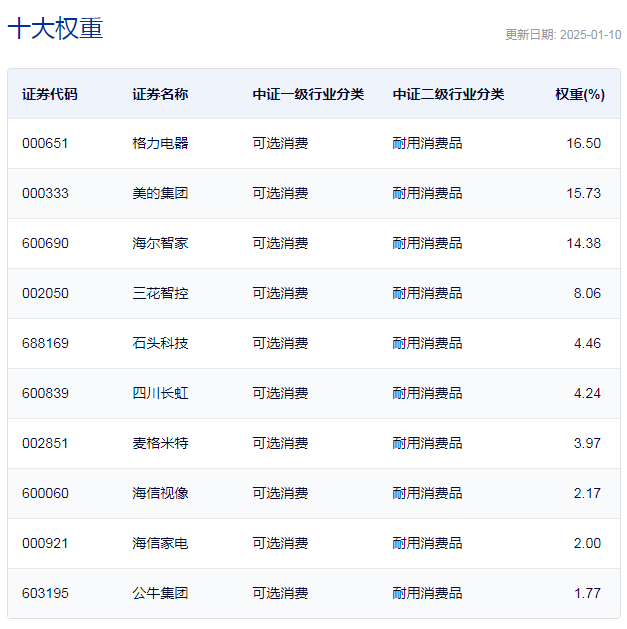
Task: Click weight value 4.24
Action: point(587,393)
